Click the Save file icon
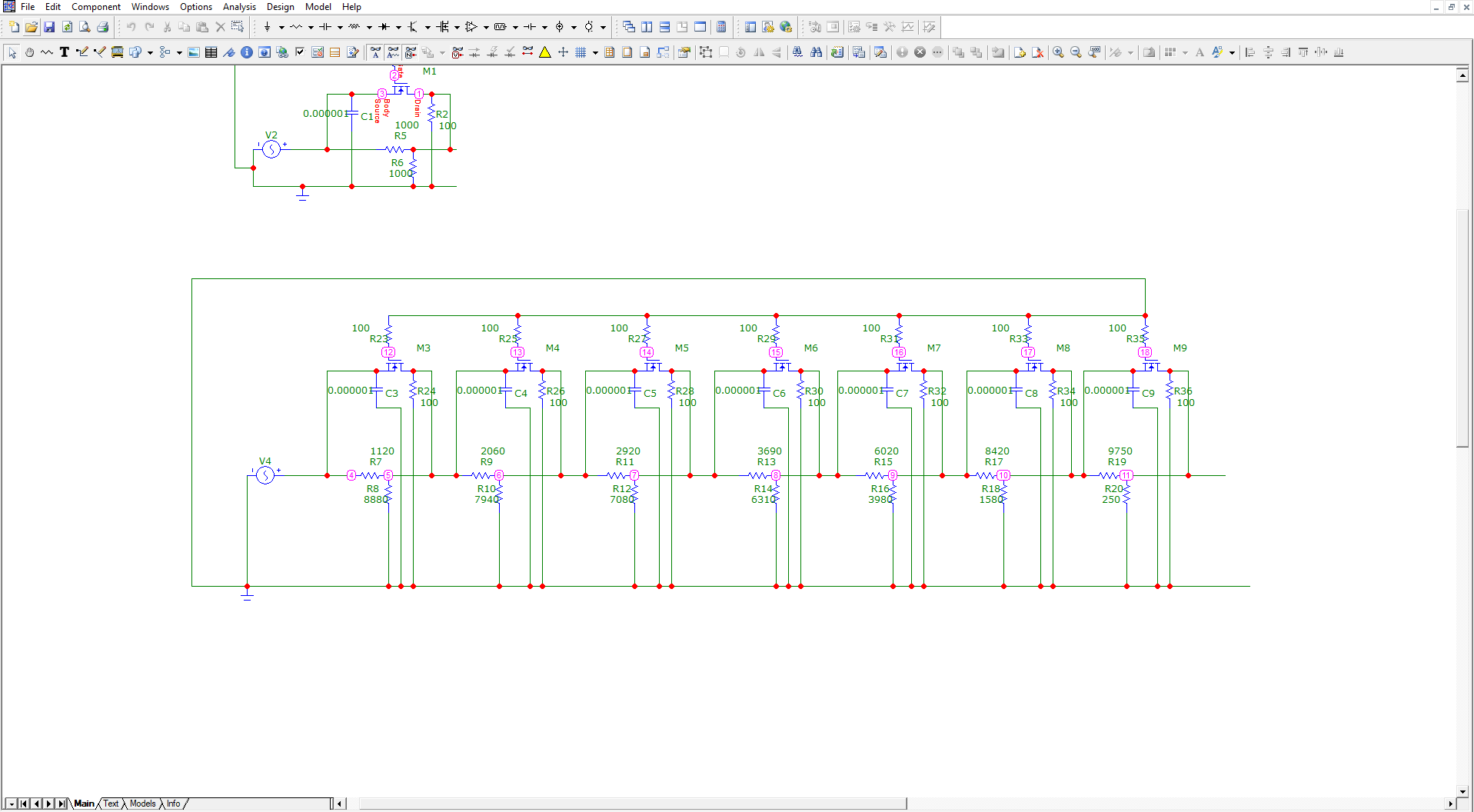This screenshot has height=812, width=1474. pyautogui.click(x=49, y=27)
